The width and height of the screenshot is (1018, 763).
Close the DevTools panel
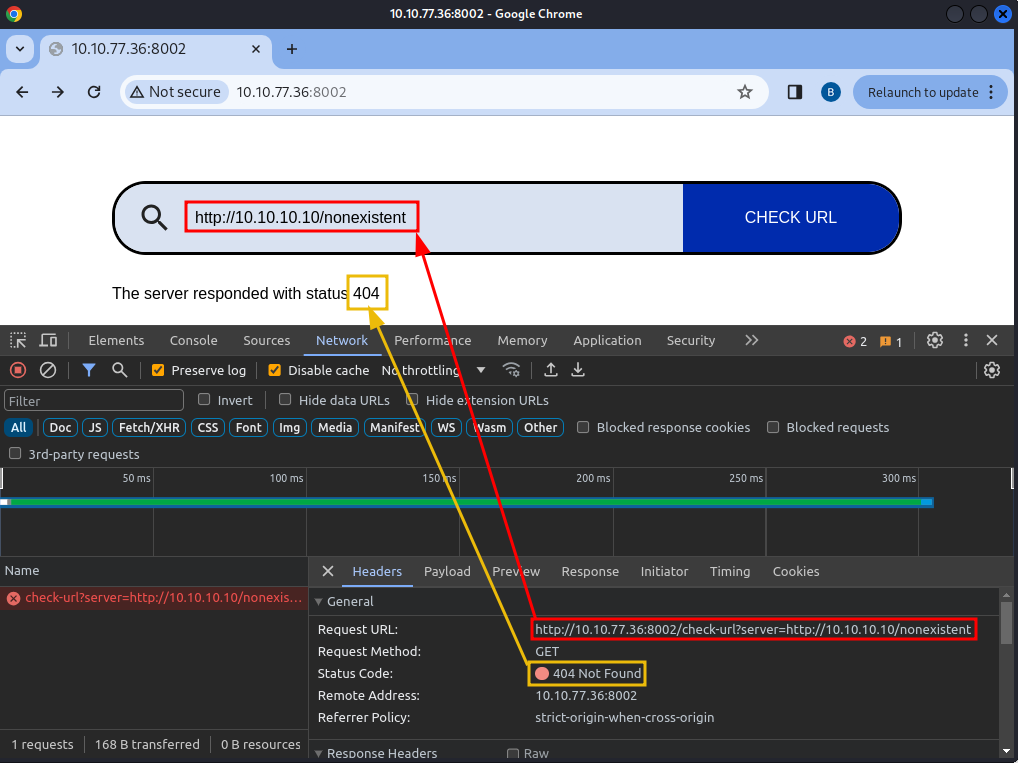pyautogui.click(x=992, y=340)
